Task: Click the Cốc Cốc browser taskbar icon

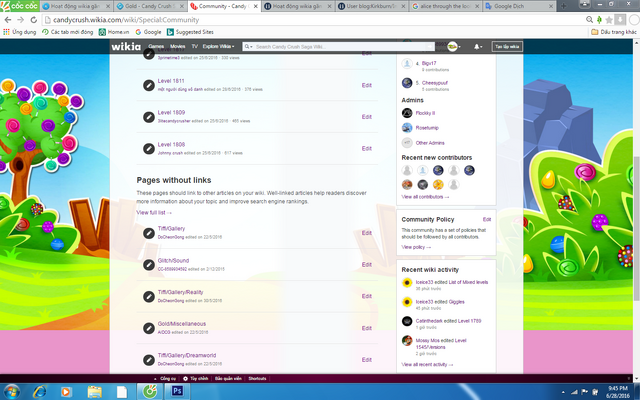Action: 149,391
